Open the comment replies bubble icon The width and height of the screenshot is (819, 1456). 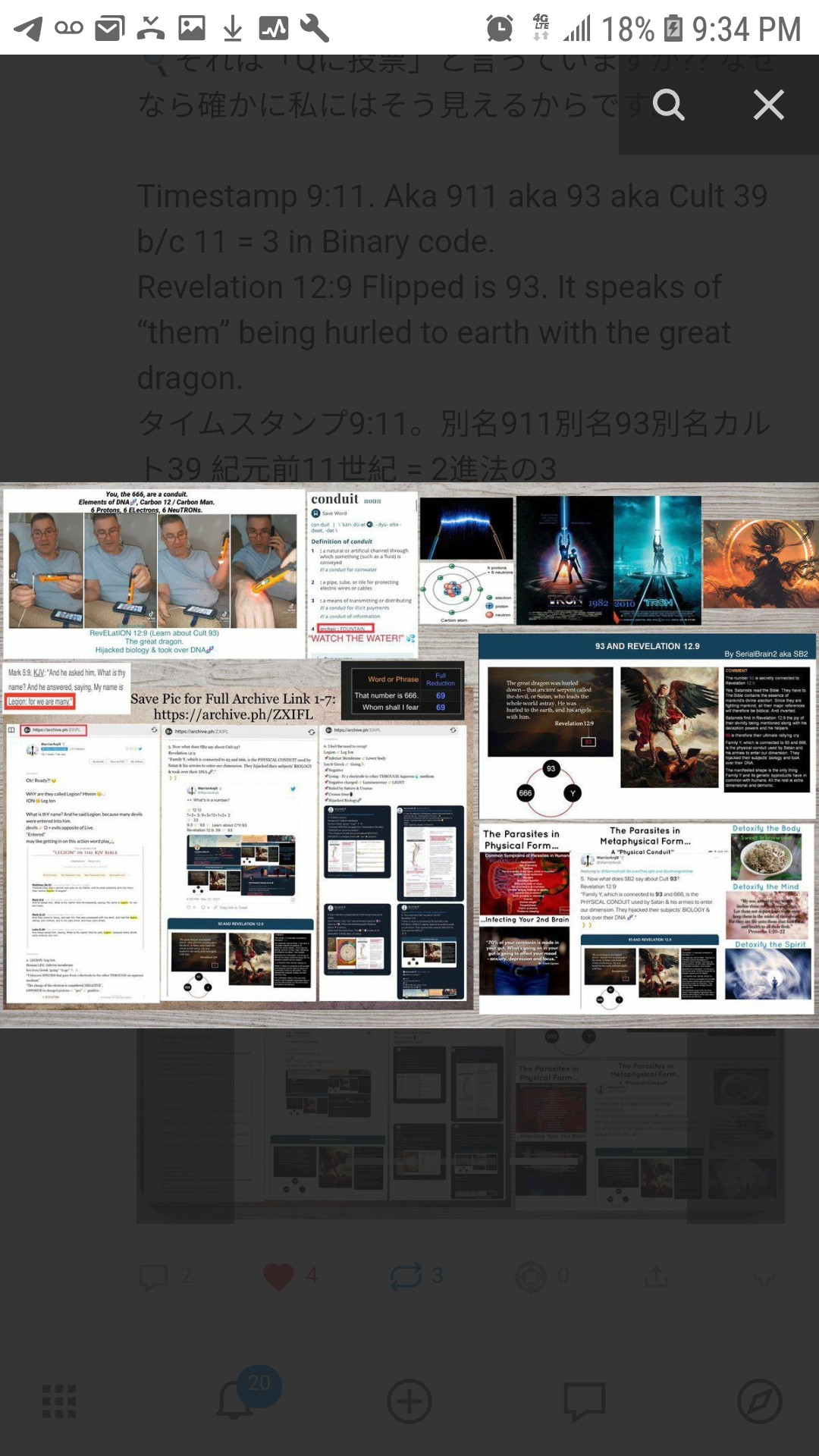(x=154, y=1277)
